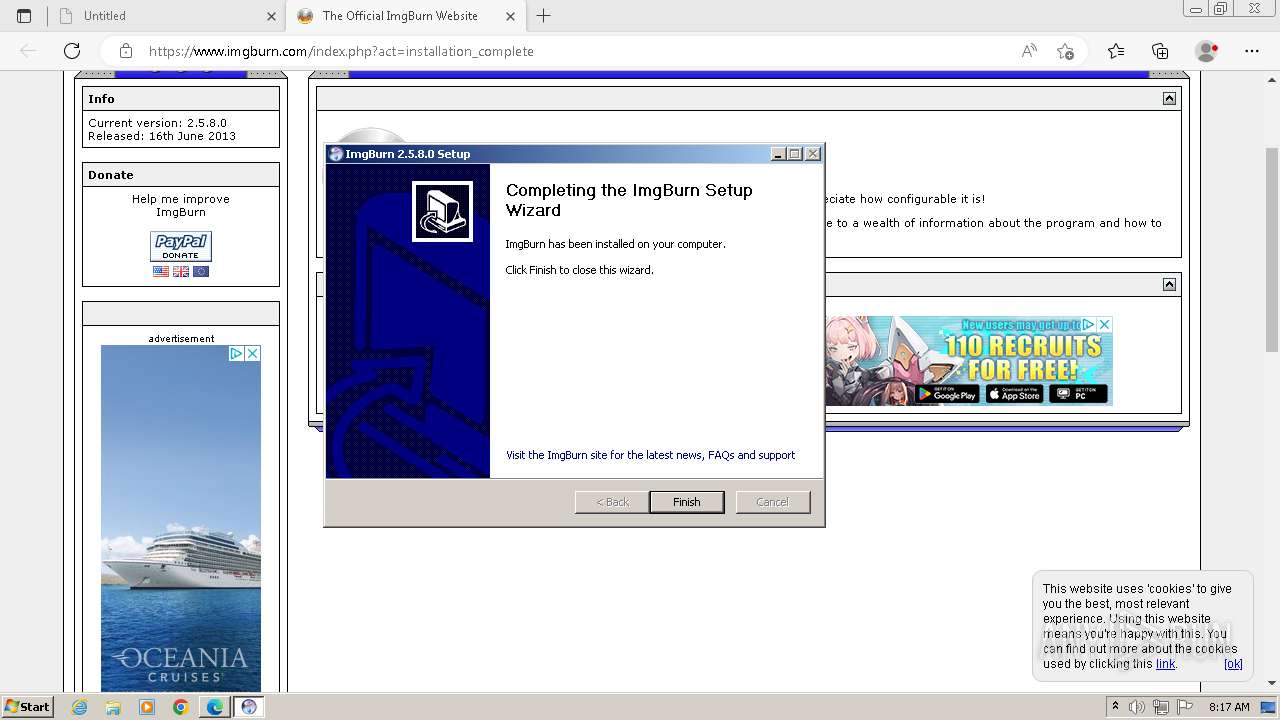Open the Oceania Cruises ad image
1280x720 pixels.
(181, 520)
